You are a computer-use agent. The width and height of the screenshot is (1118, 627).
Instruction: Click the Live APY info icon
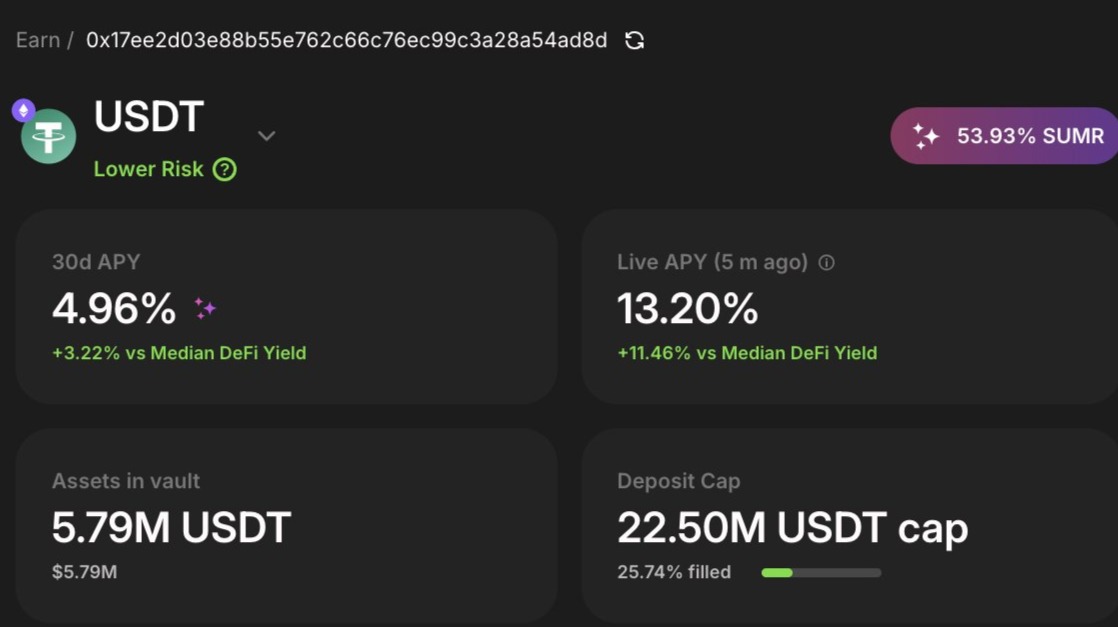(x=826, y=263)
